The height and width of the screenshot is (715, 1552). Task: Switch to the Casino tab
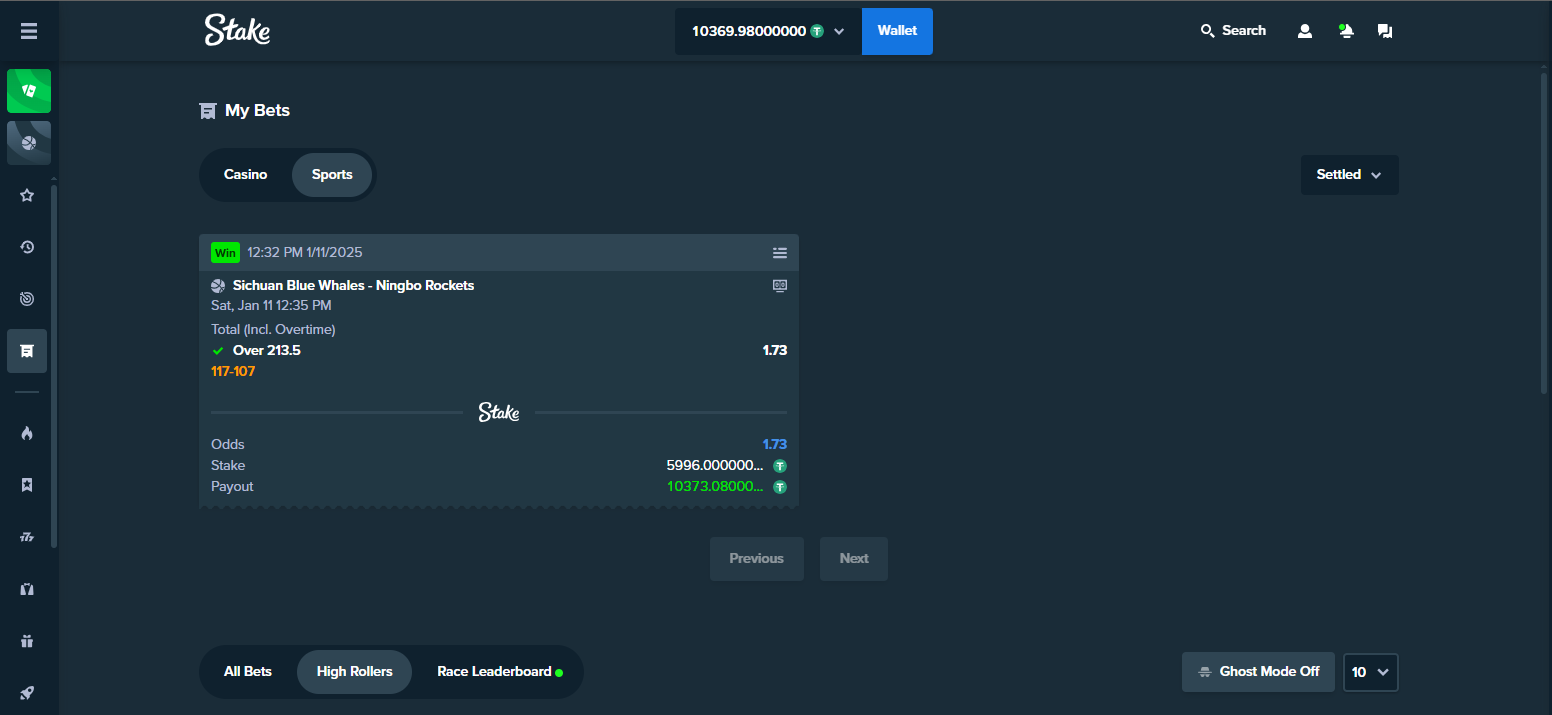[245, 175]
